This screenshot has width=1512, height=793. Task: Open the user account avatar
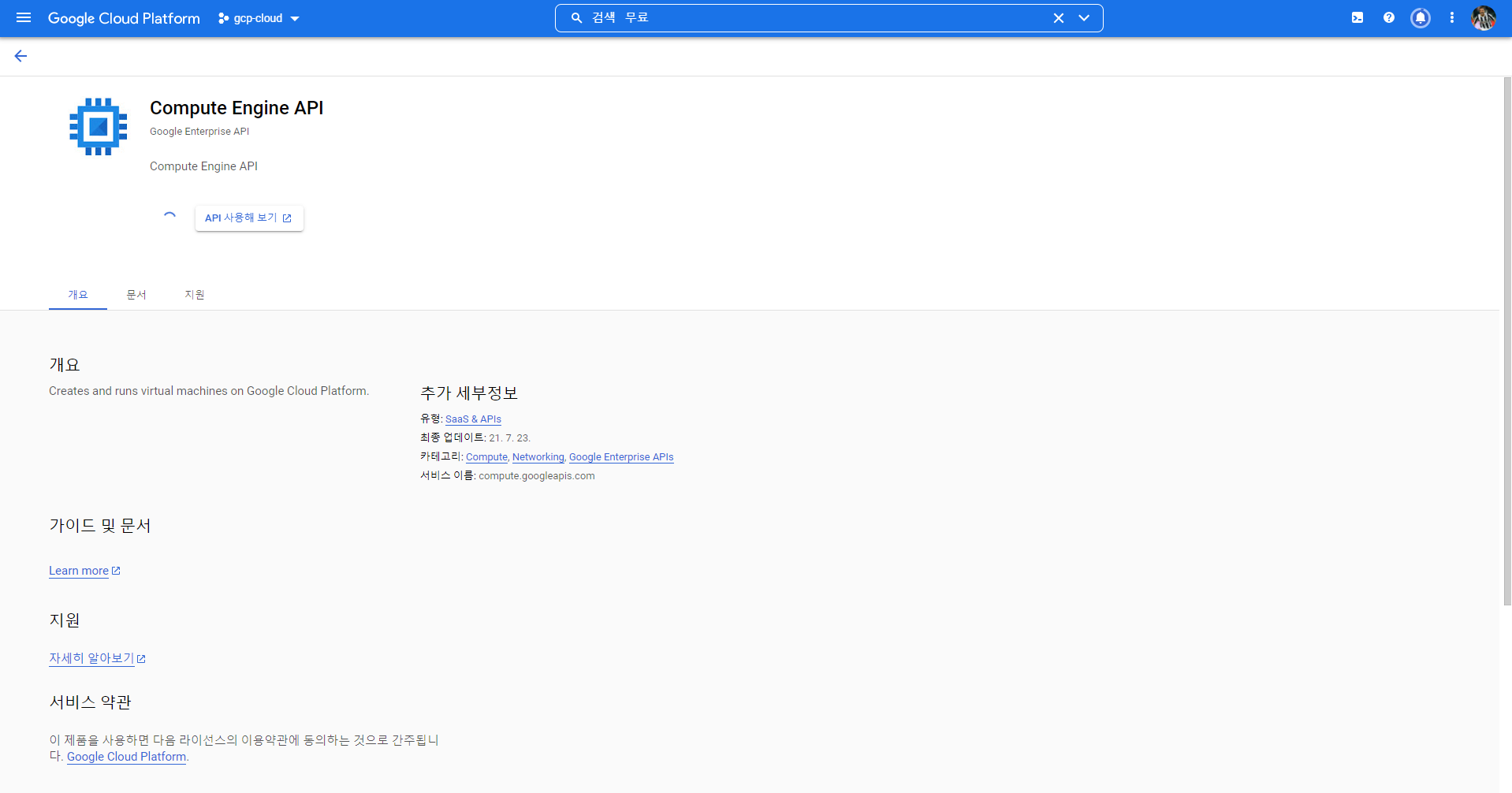[1484, 17]
